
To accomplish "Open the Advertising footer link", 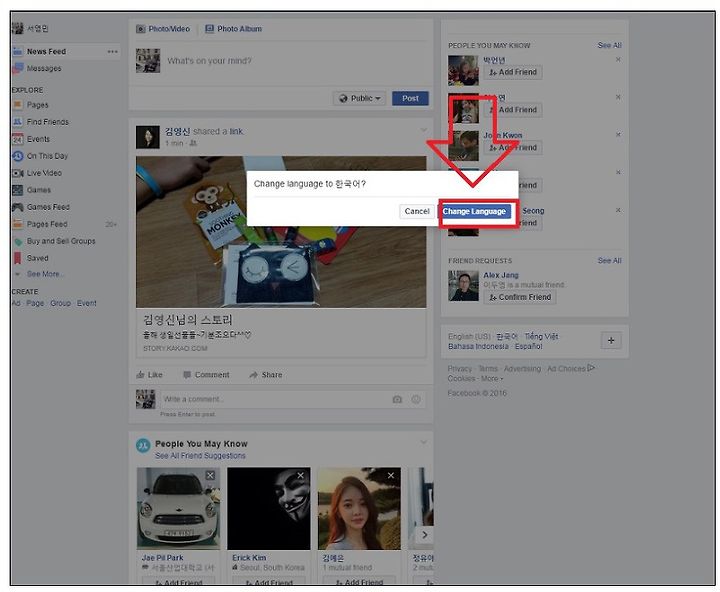I will 522,369.
